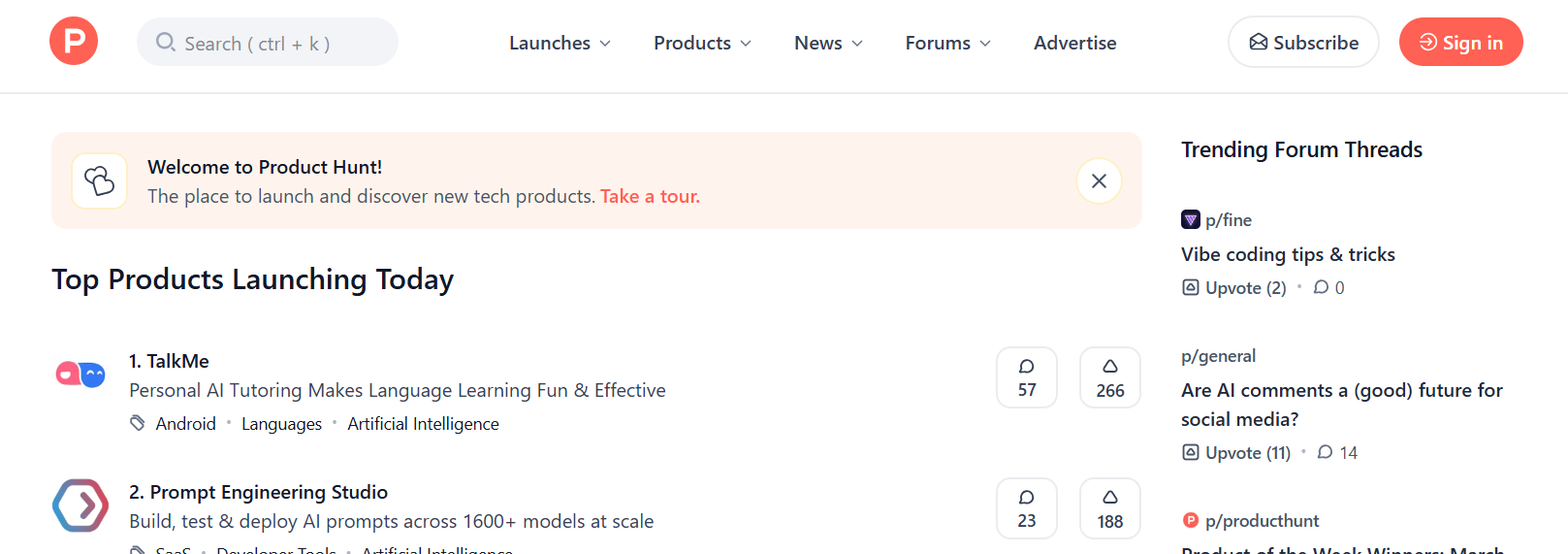This screenshot has width=1568, height=554.
Task: Open Prompt Engineering Studio thumbnail
Action: tap(80, 505)
